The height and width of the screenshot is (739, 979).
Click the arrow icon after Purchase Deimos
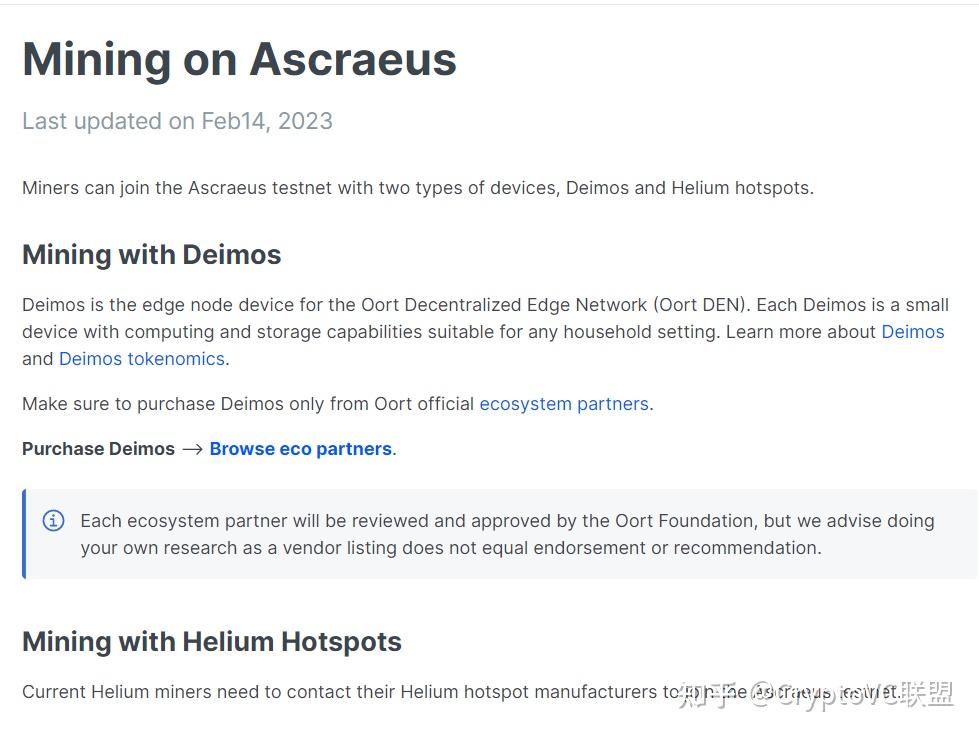192,449
